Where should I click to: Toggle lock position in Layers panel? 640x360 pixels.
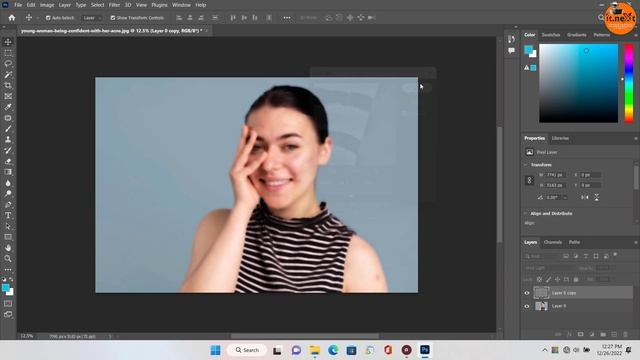557,280
